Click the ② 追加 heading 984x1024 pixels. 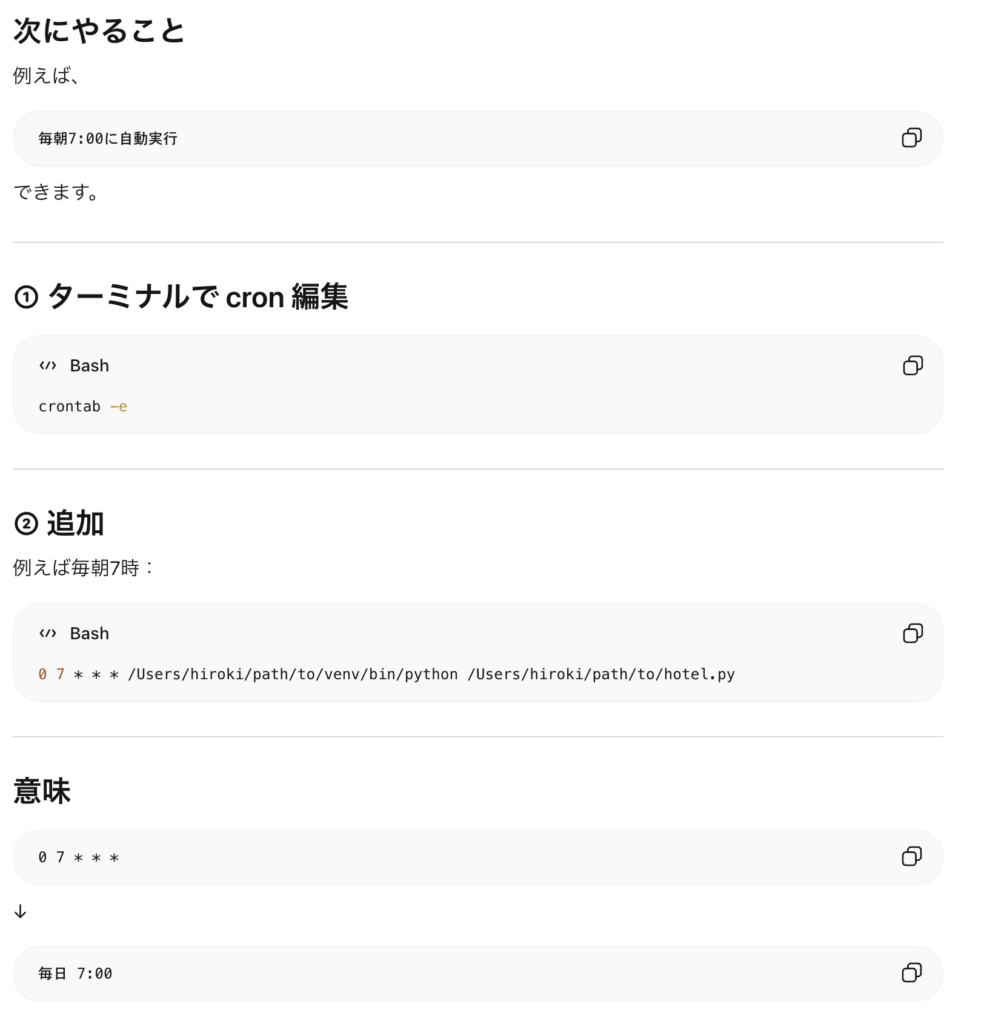[59, 524]
